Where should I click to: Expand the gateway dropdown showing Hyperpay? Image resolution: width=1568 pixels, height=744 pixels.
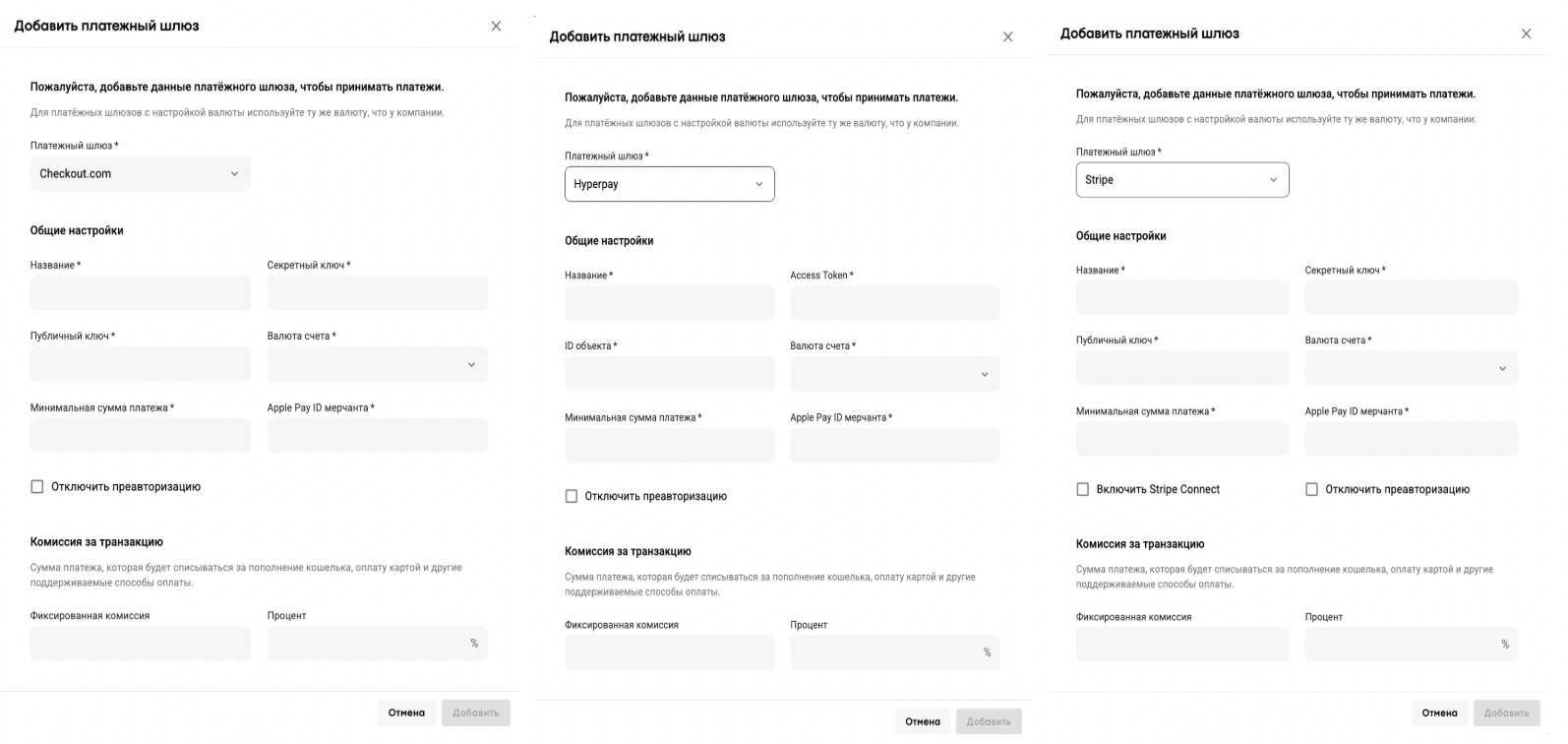tap(669, 184)
